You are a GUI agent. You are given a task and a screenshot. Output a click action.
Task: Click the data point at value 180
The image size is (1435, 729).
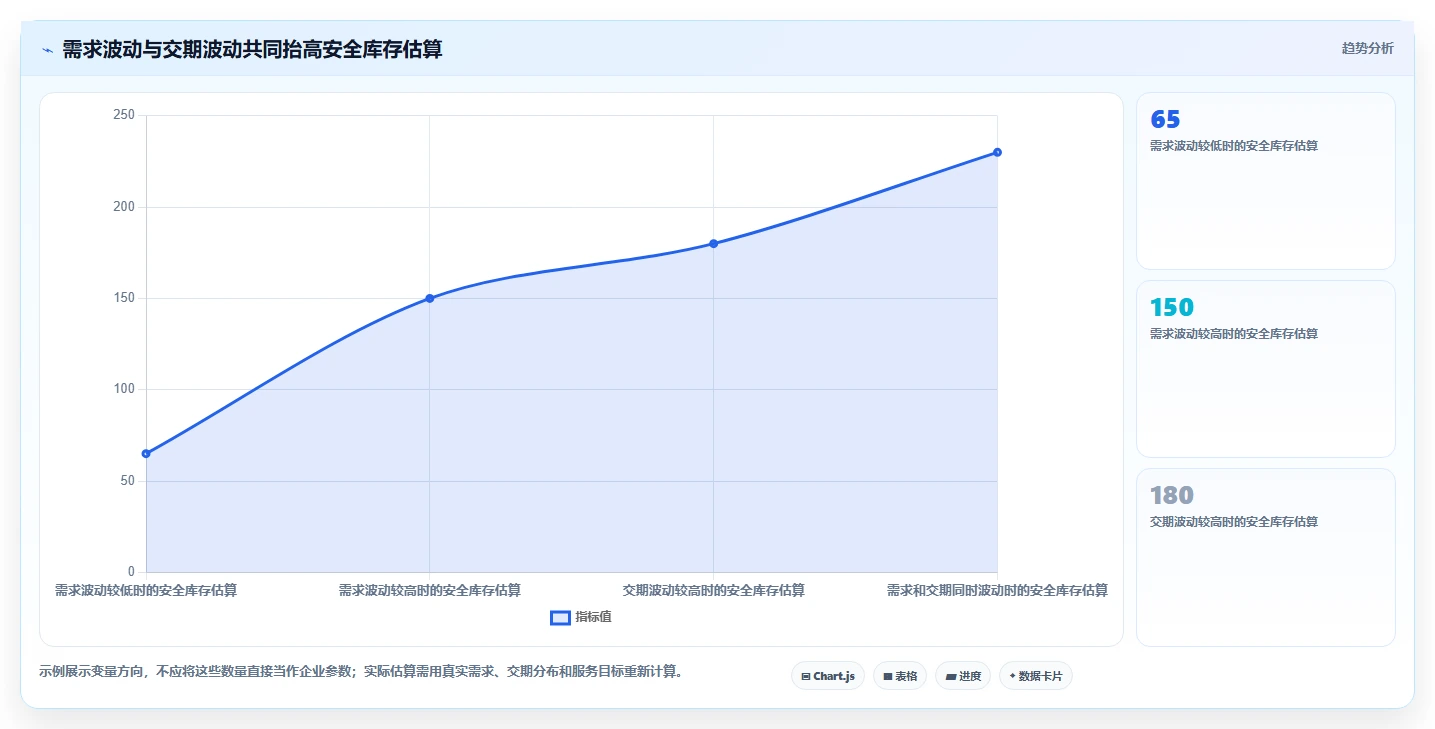[713, 243]
